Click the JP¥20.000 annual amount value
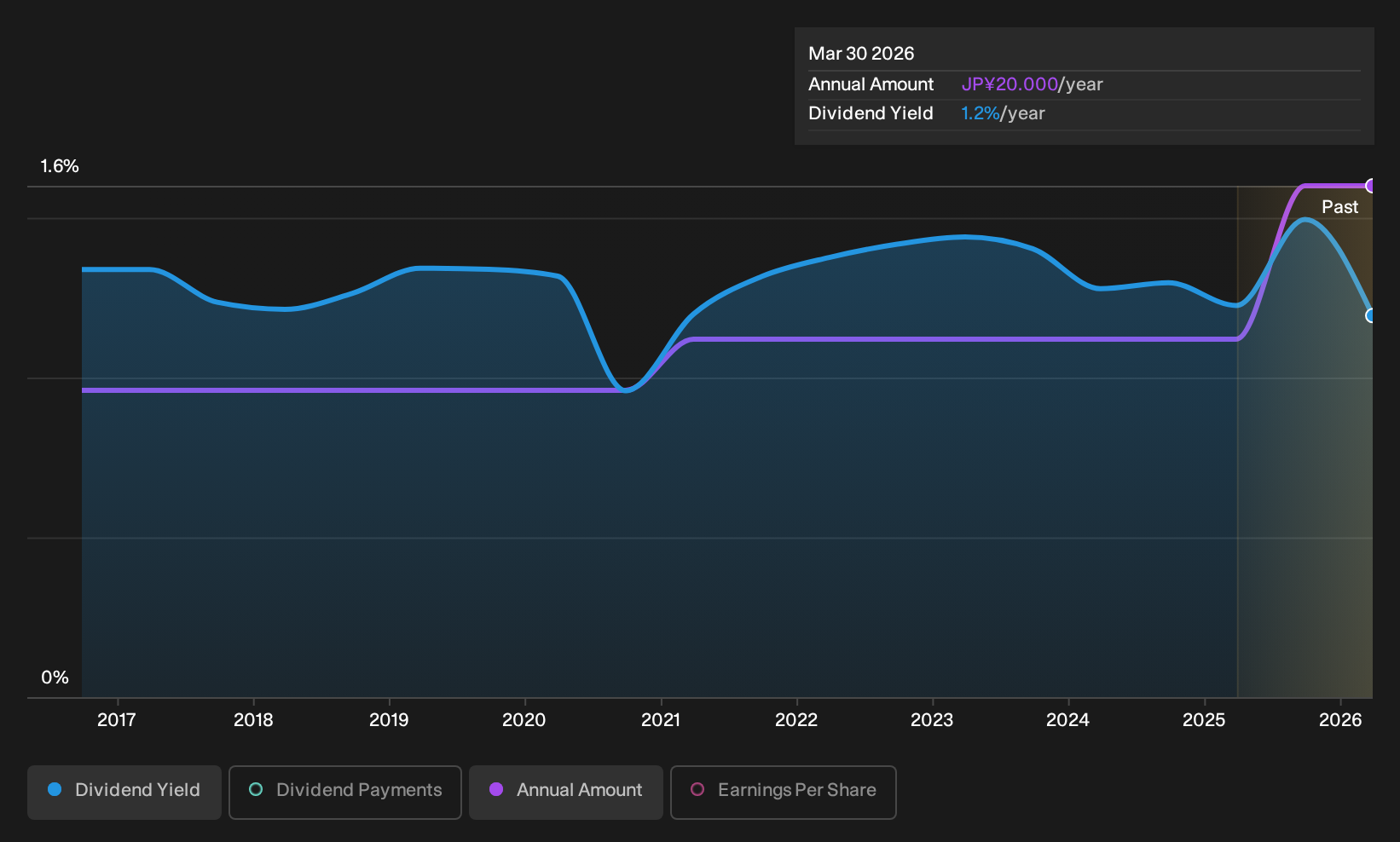Image resolution: width=1400 pixels, height=842 pixels. pyautogui.click(x=1010, y=84)
